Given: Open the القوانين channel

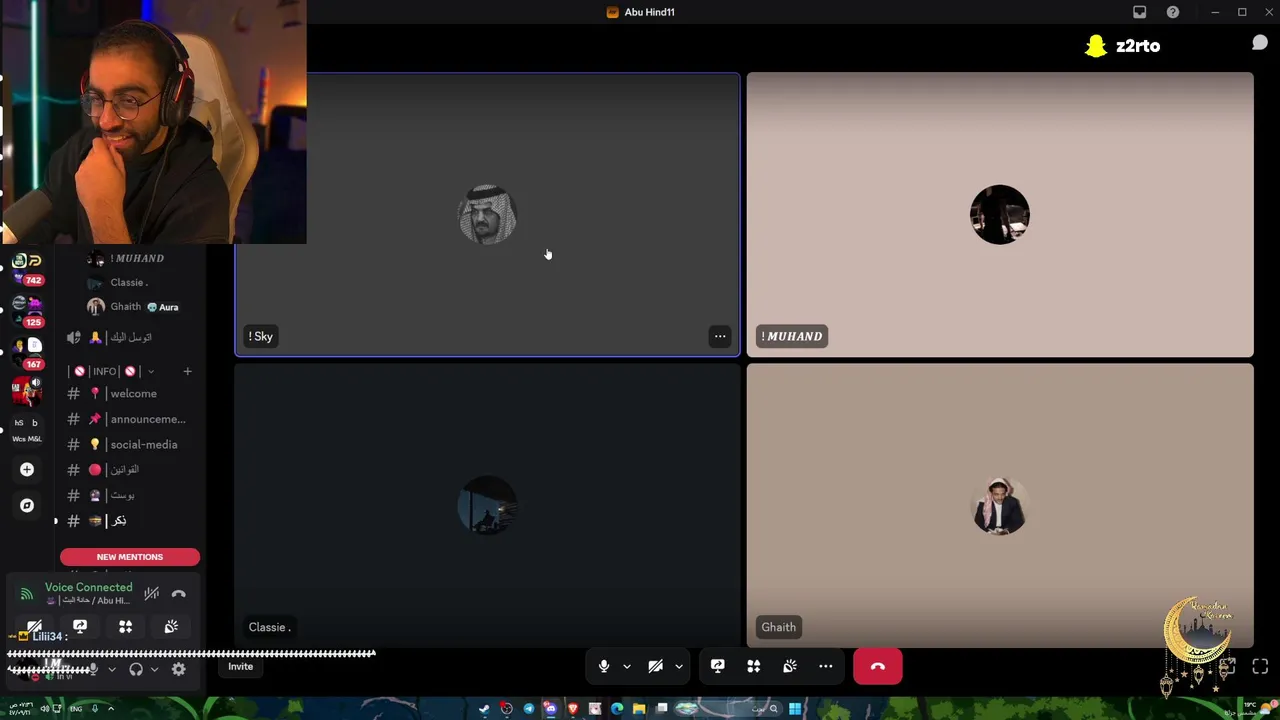Looking at the screenshot, I should tap(130, 470).
